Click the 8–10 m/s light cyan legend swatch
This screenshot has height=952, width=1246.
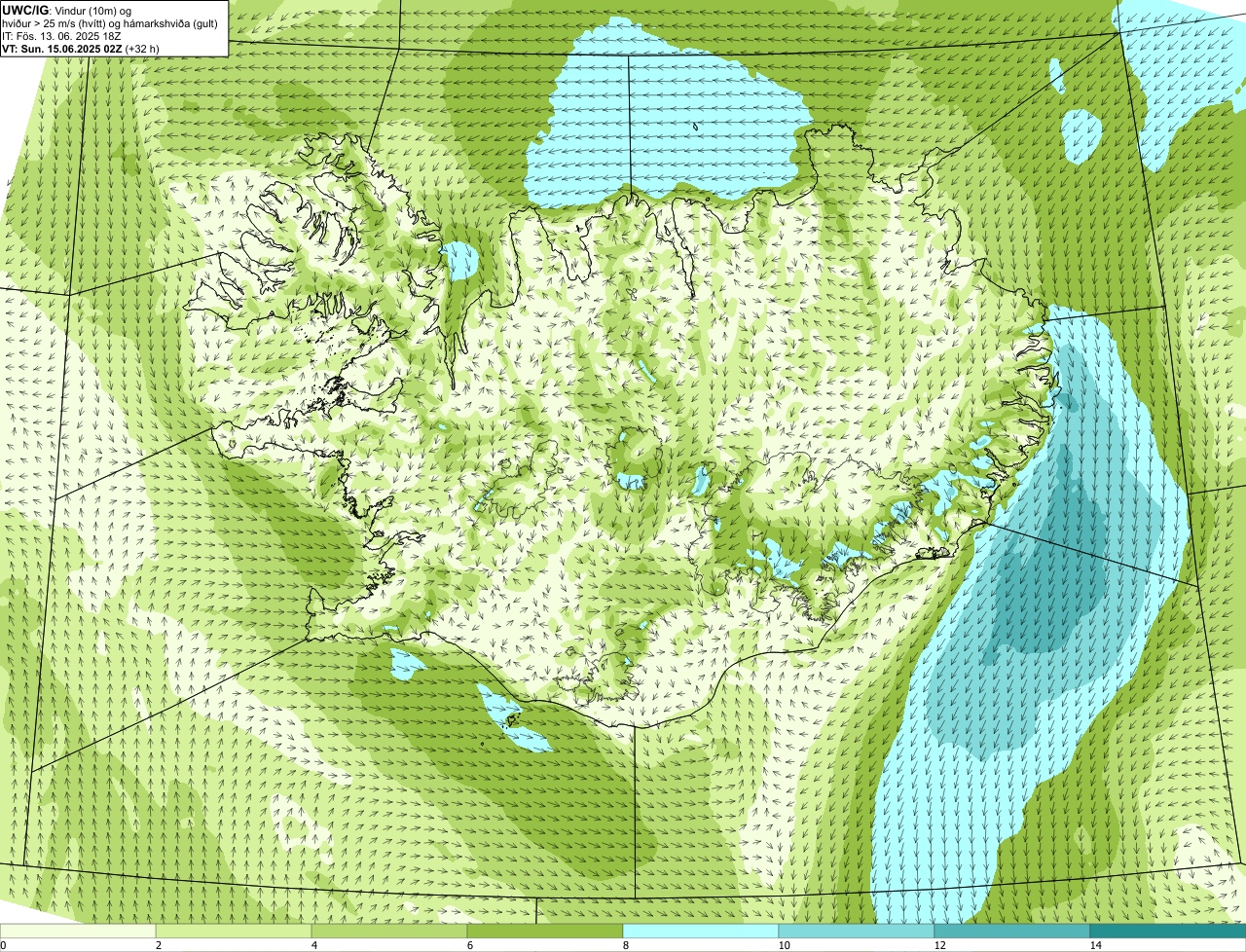tap(701, 932)
